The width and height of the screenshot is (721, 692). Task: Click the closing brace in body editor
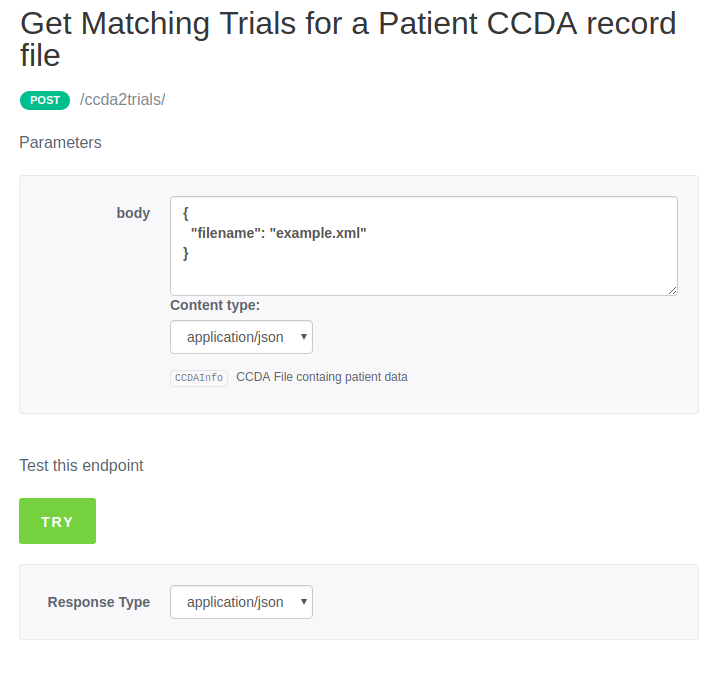tap(186, 253)
